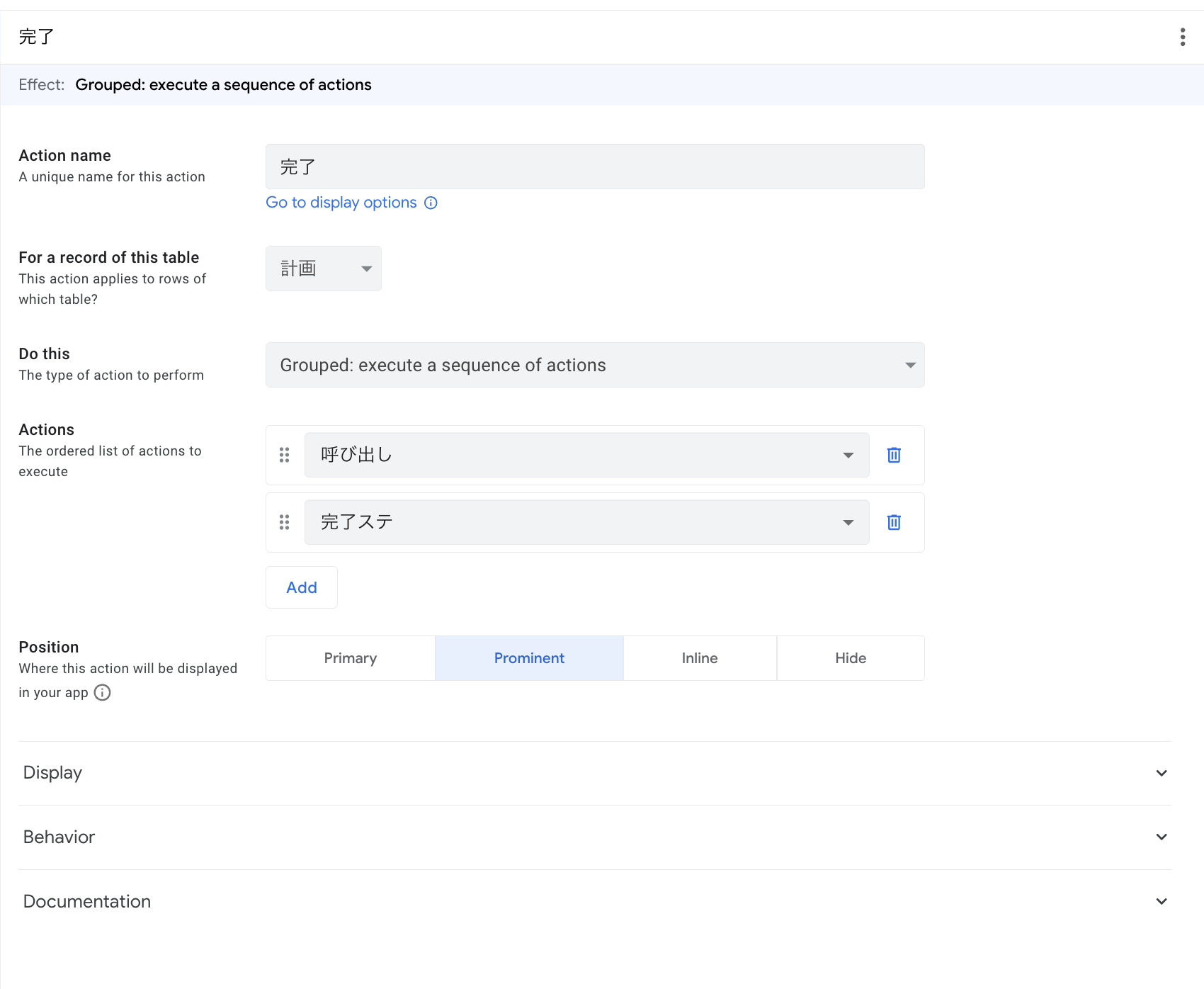Select Prominent position option
The height and width of the screenshot is (989, 1204).
(x=529, y=658)
